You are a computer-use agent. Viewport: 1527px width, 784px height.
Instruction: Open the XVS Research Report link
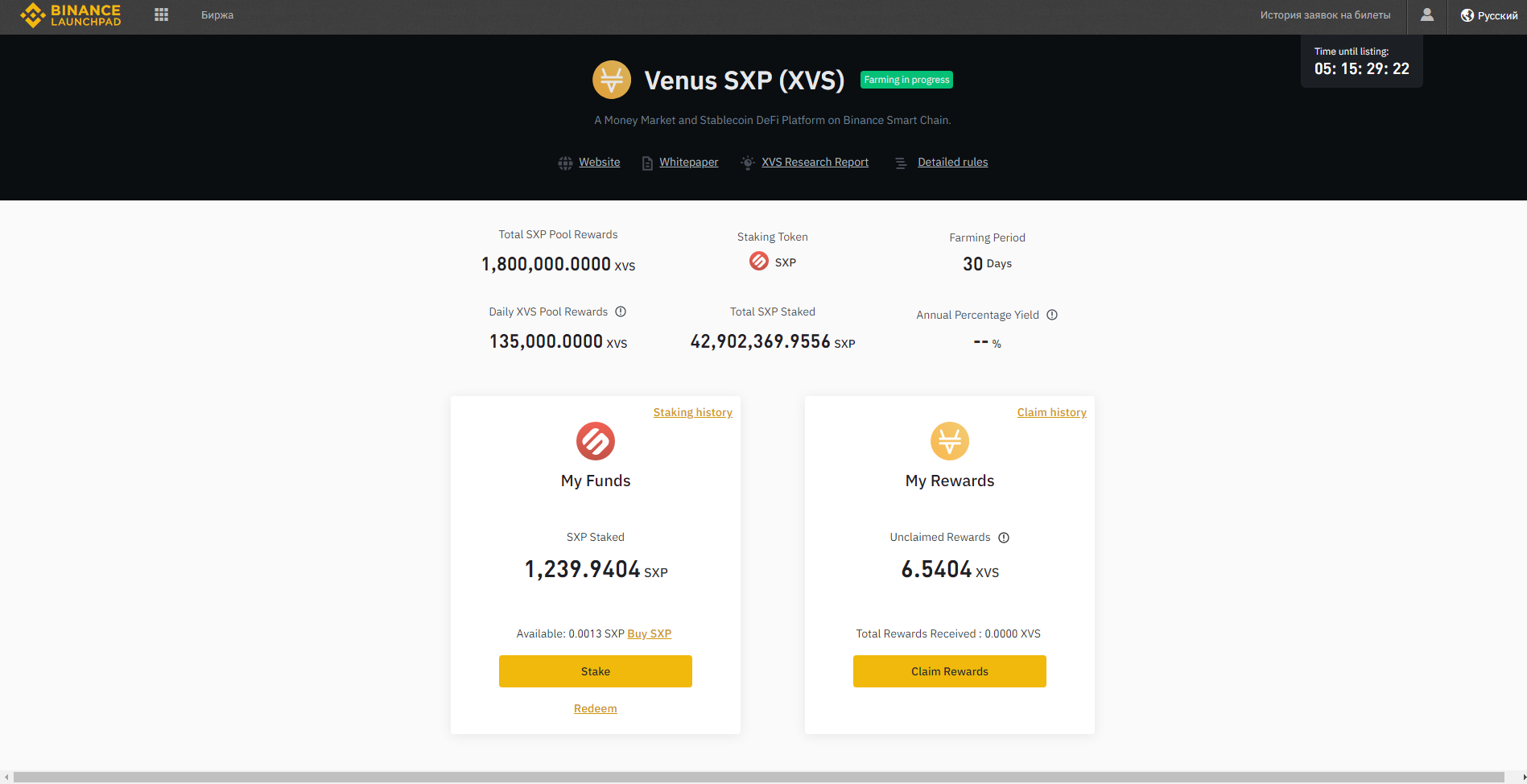815,163
